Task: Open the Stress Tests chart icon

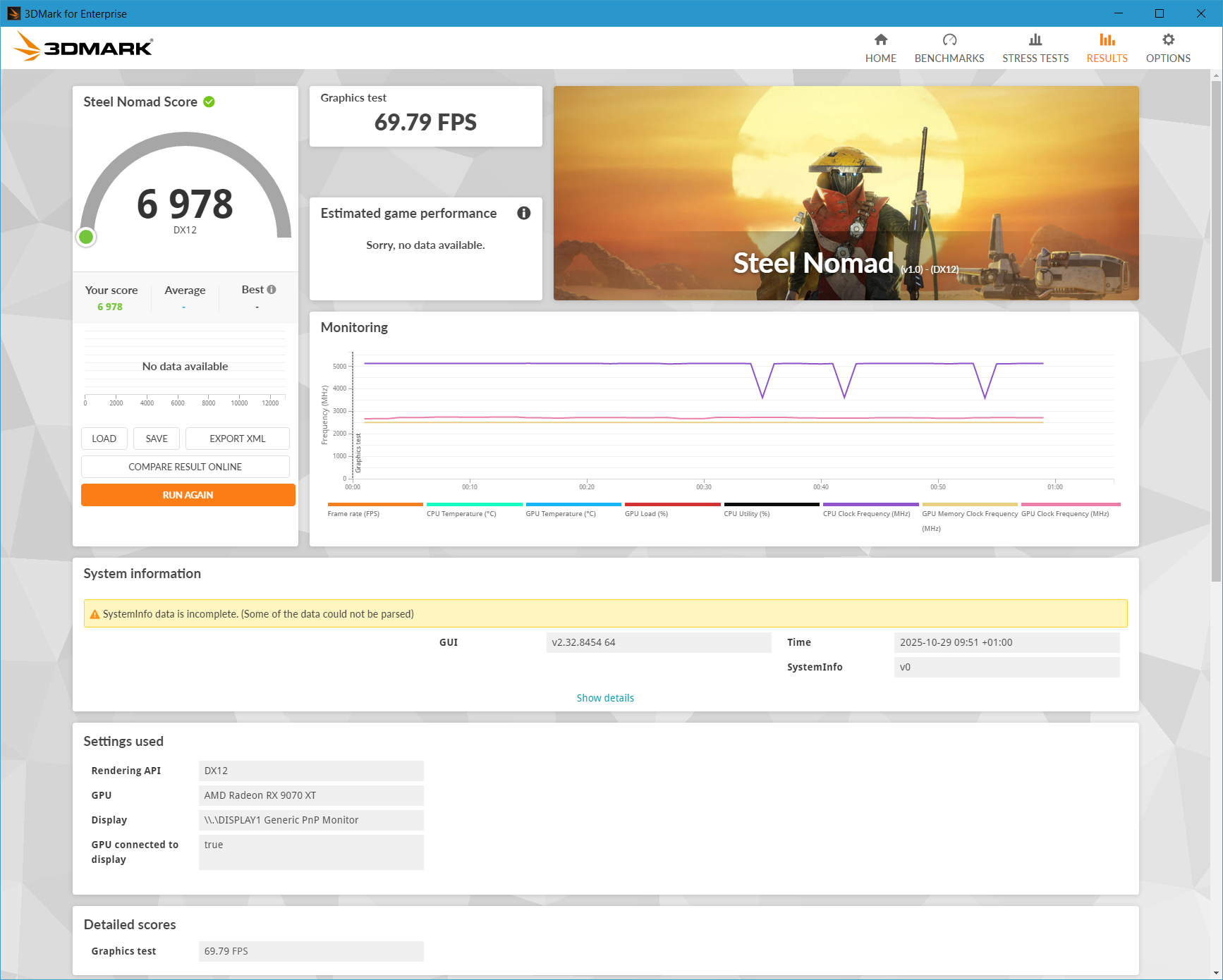Action: pyautogui.click(x=1035, y=40)
